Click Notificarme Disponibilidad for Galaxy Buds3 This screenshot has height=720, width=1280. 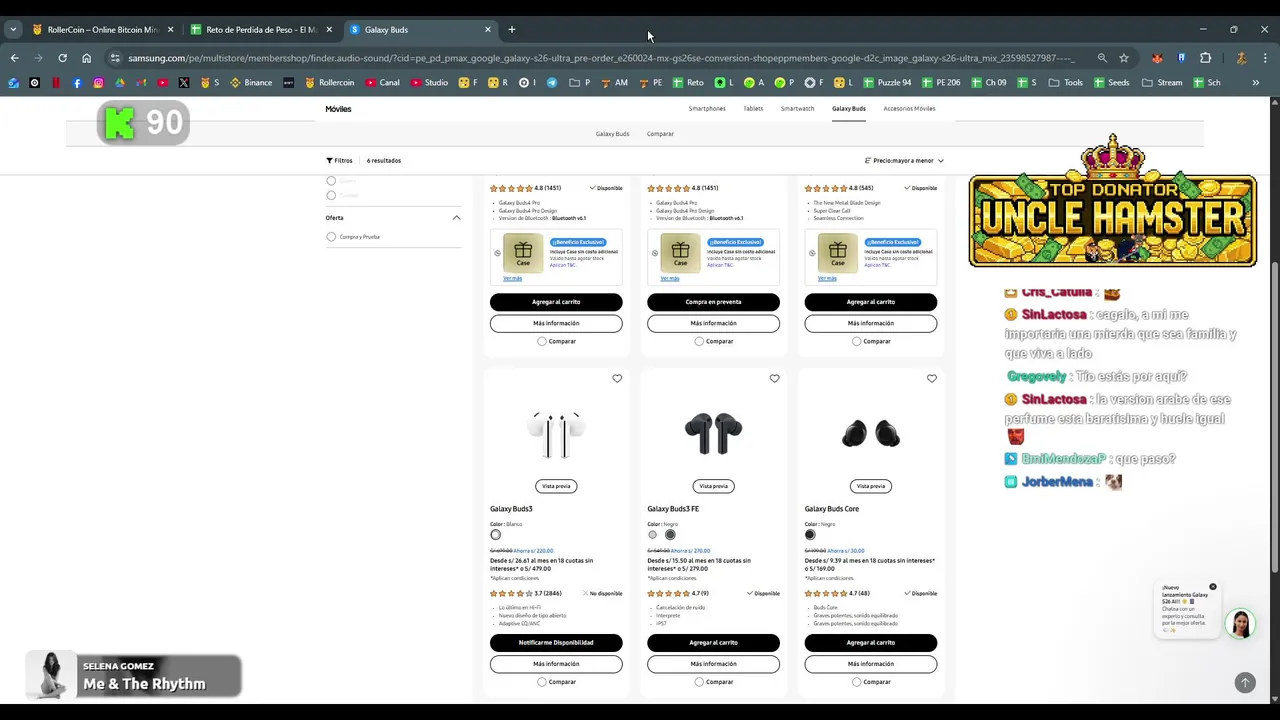[x=556, y=642]
